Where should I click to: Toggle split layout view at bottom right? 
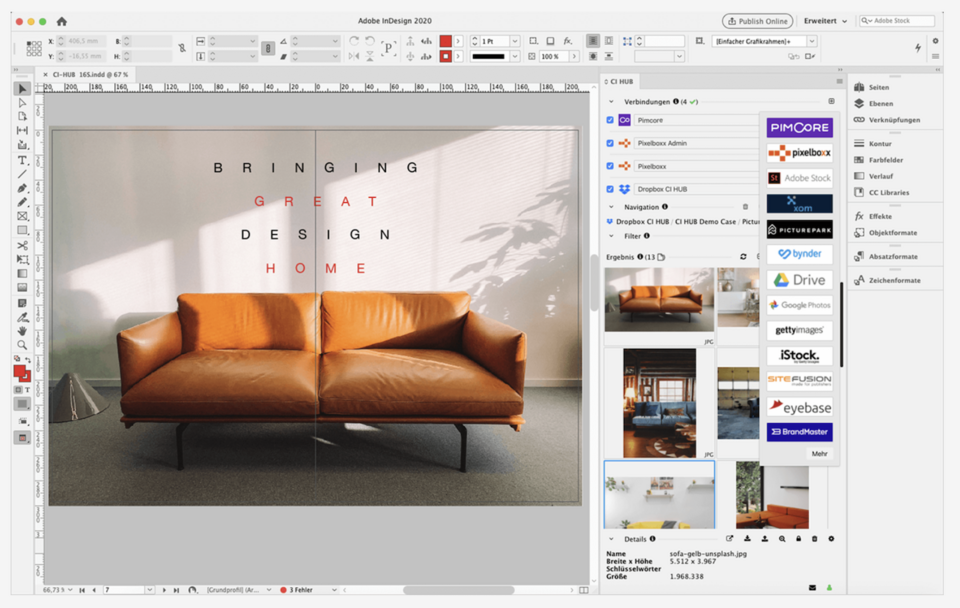coord(583,590)
